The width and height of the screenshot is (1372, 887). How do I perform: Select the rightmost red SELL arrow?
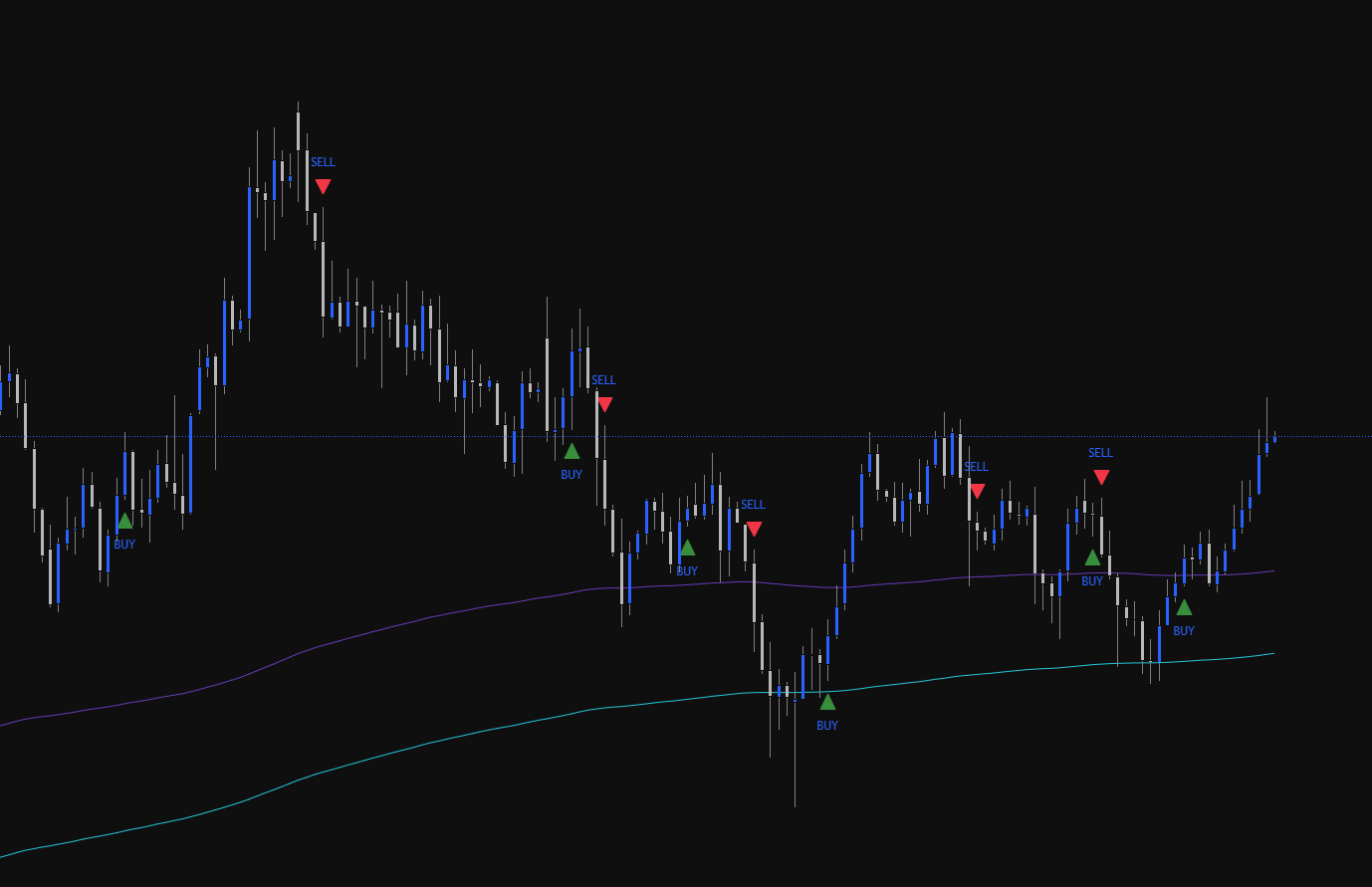pyautogui.click(x=1101, y=478)
